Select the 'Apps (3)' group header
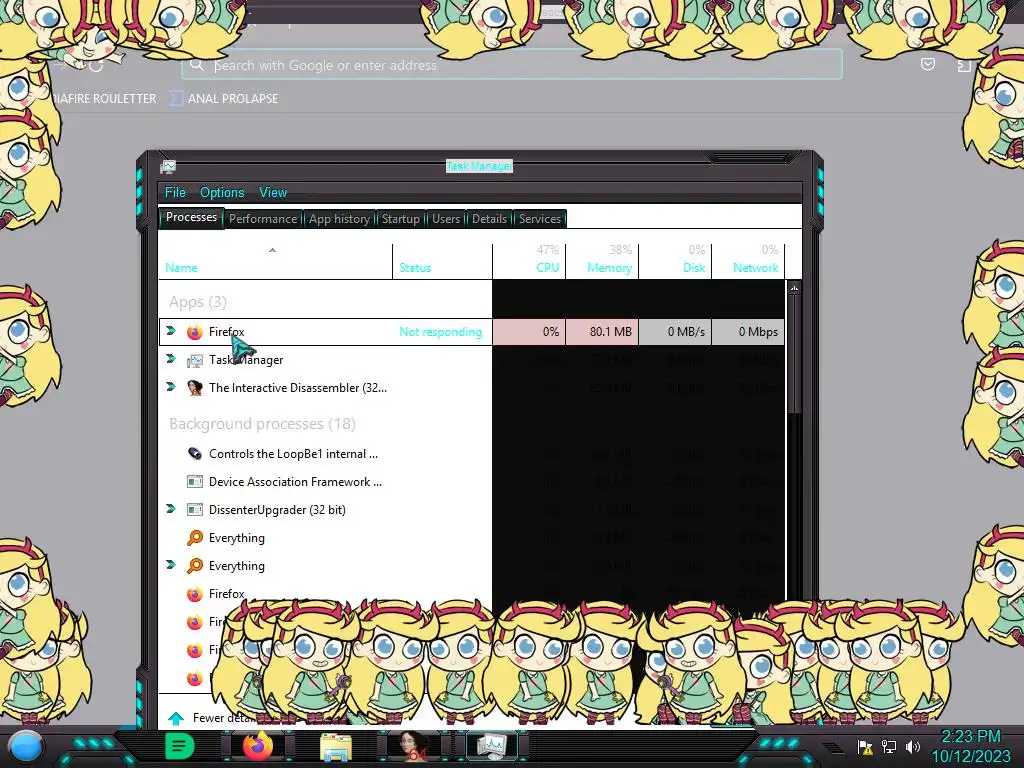 198,302
